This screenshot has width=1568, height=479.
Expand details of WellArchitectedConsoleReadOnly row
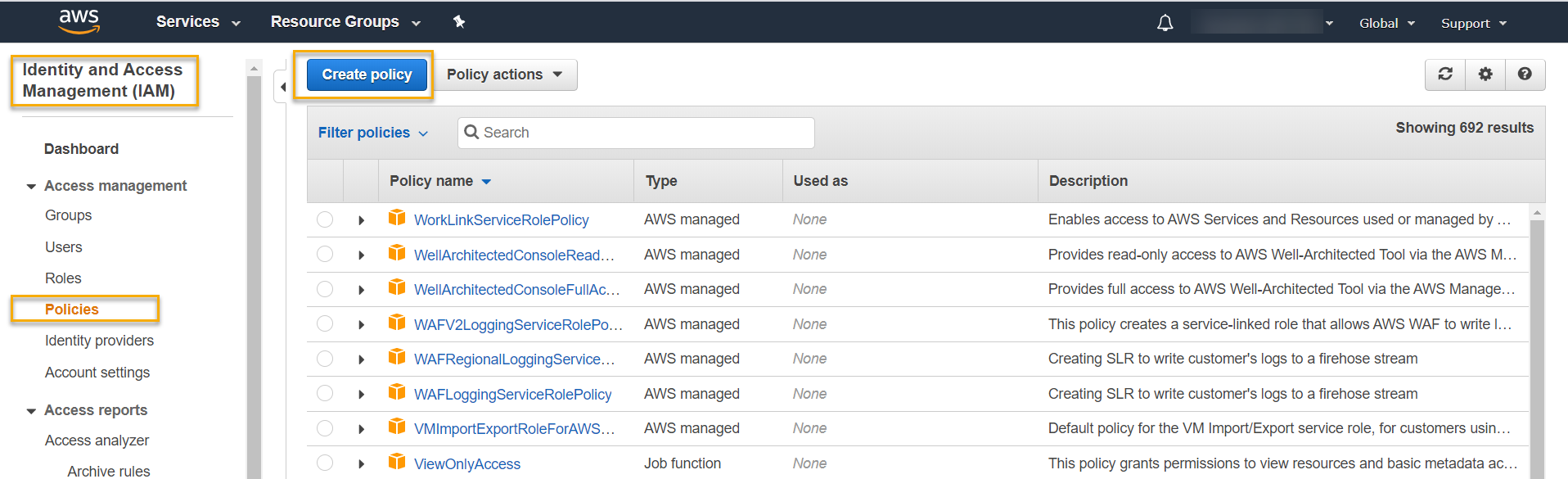[361, 255]
